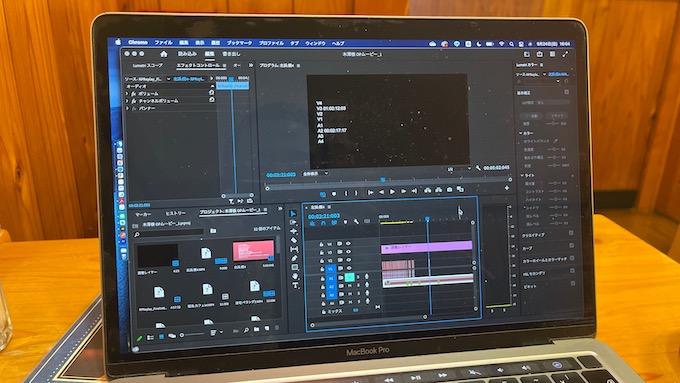This screenshot has width=680, height=383.
Task: Choose the Pen tool in toolbar
Action: 294,259
